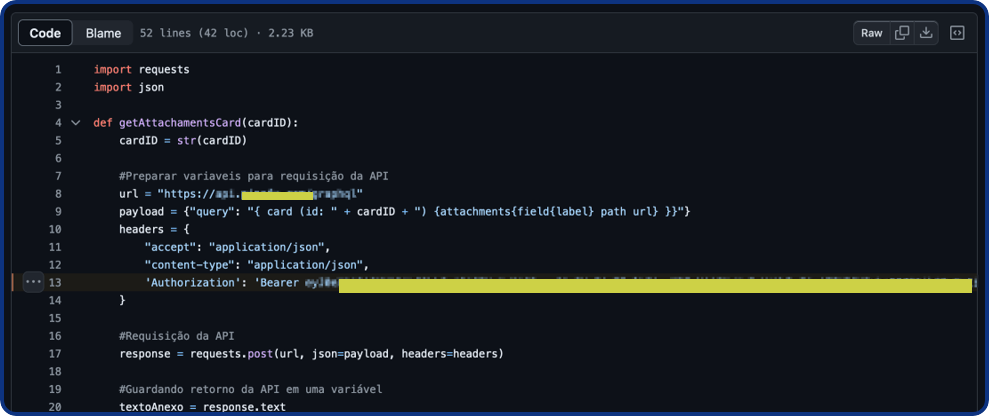Open the symbols panel icon

pos(957,33)
